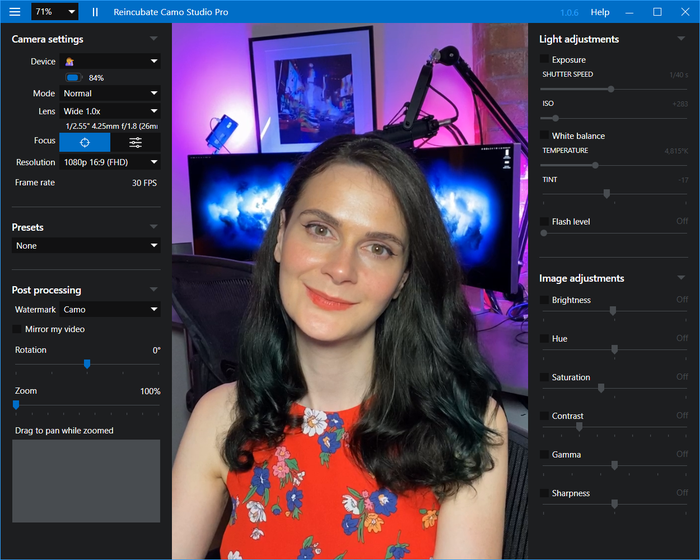Click the +283 ISO value

[x=680, y=104]
